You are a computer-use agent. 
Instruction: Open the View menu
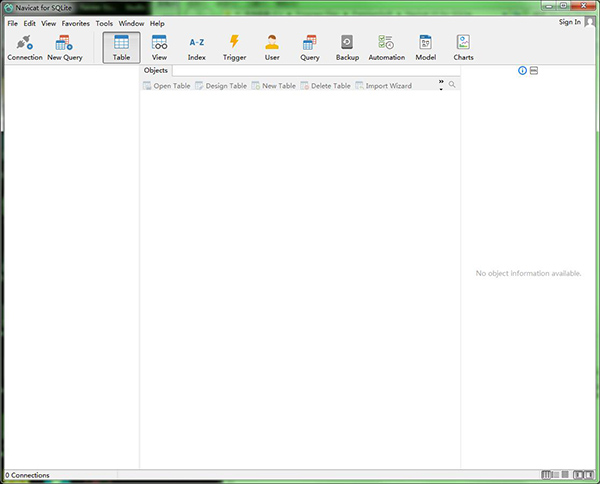click(x=49, y=23)
